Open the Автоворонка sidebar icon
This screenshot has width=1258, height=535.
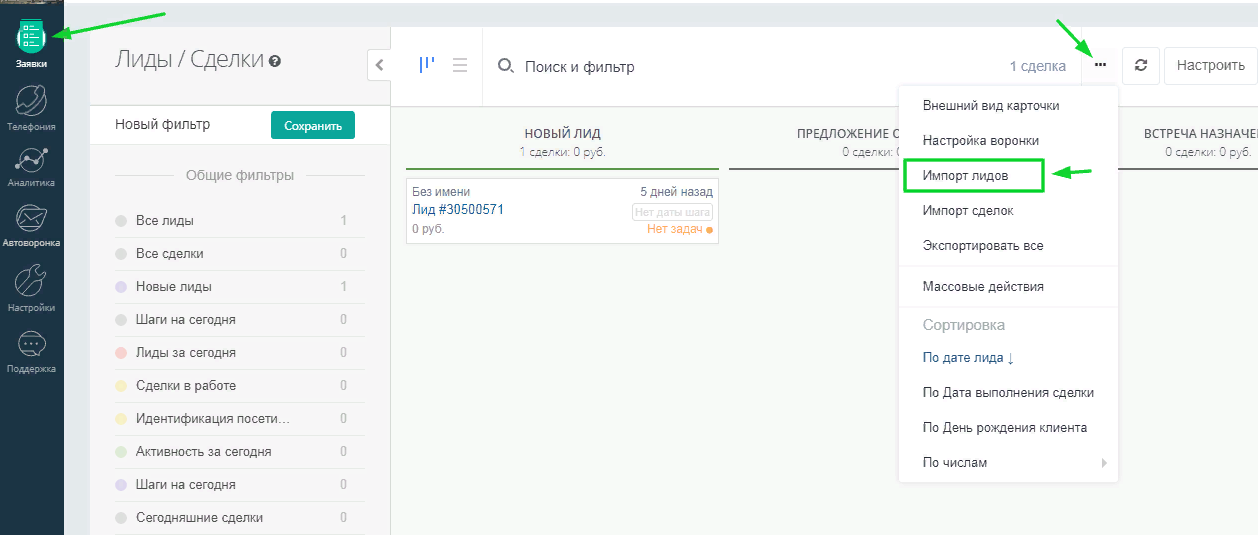point(31,227)
